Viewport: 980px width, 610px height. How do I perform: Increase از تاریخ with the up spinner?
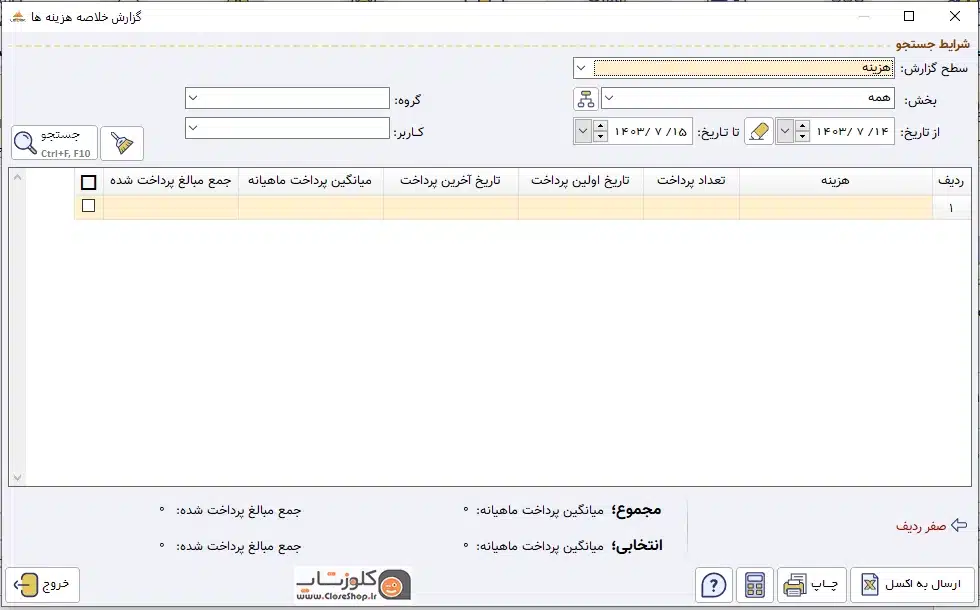tap(802, 126)
